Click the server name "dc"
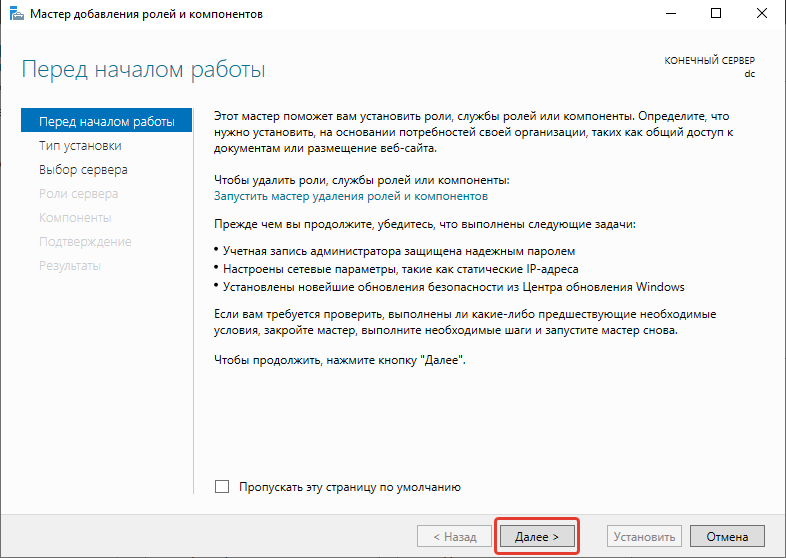The height and width of the screenshot is (558, 786). click(749, 74)
